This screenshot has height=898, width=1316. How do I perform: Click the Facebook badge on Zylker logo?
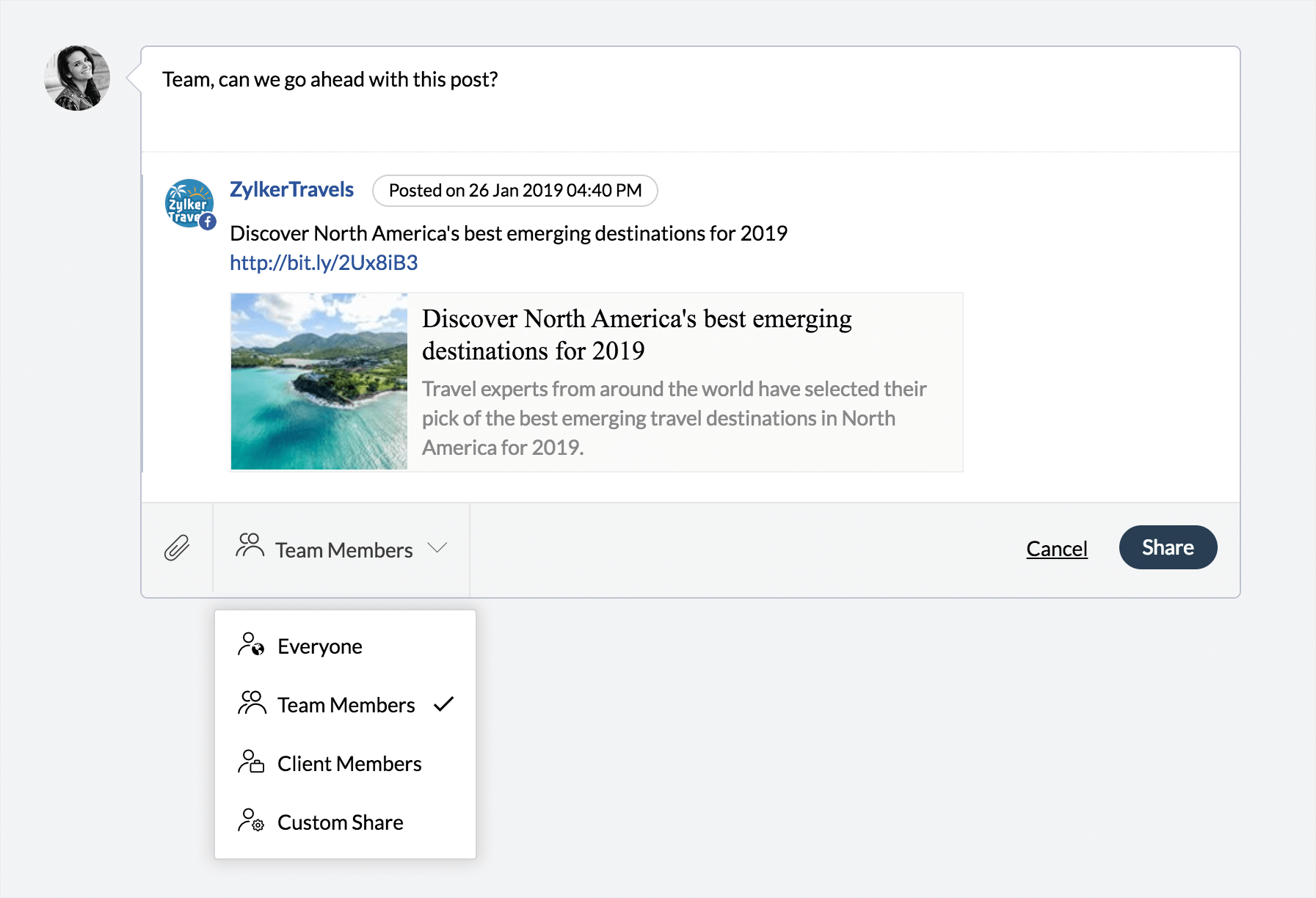(x=208, y=222)
